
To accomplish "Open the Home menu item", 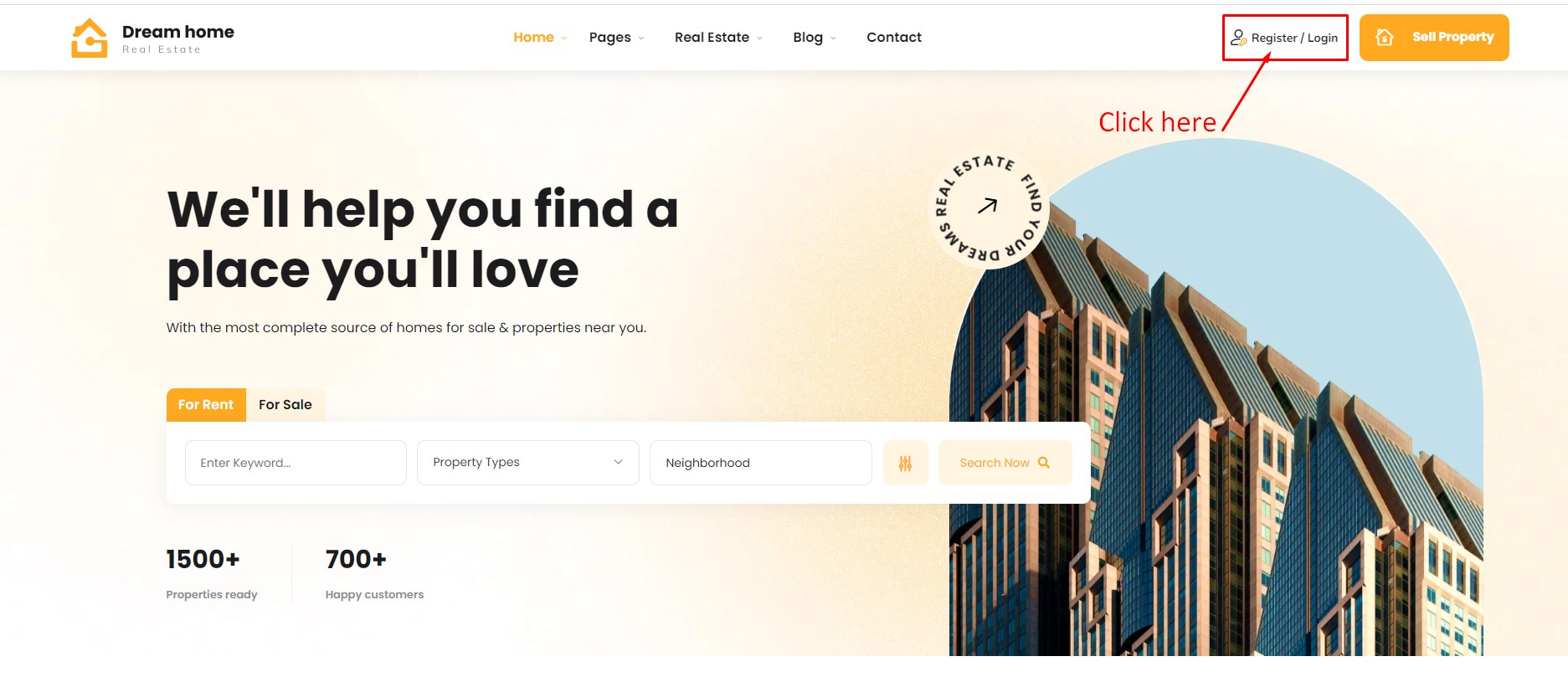I will click(533, 37).
